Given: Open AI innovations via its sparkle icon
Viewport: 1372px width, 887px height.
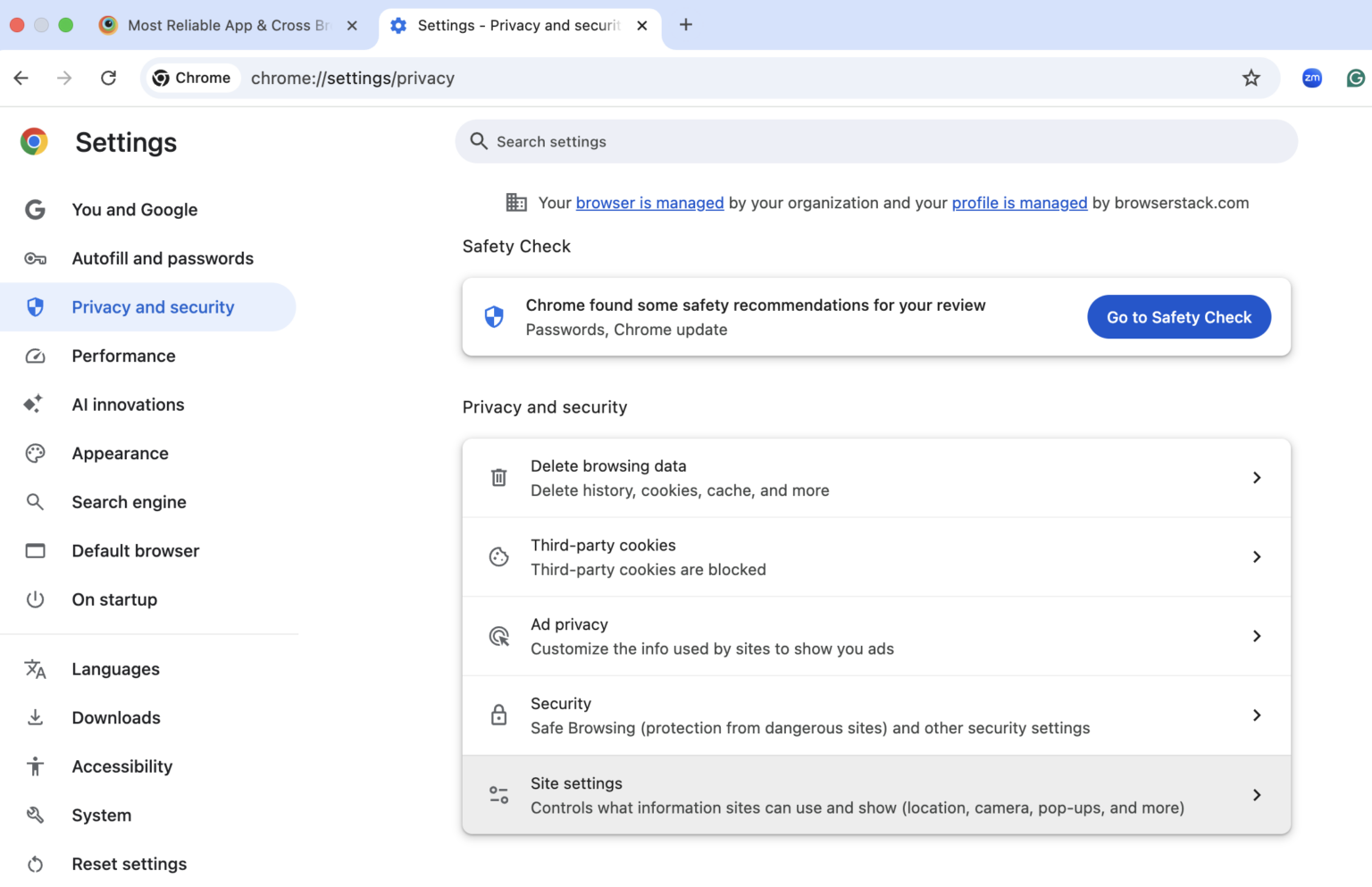Looking at the screenshot, I should click(32, 404).
